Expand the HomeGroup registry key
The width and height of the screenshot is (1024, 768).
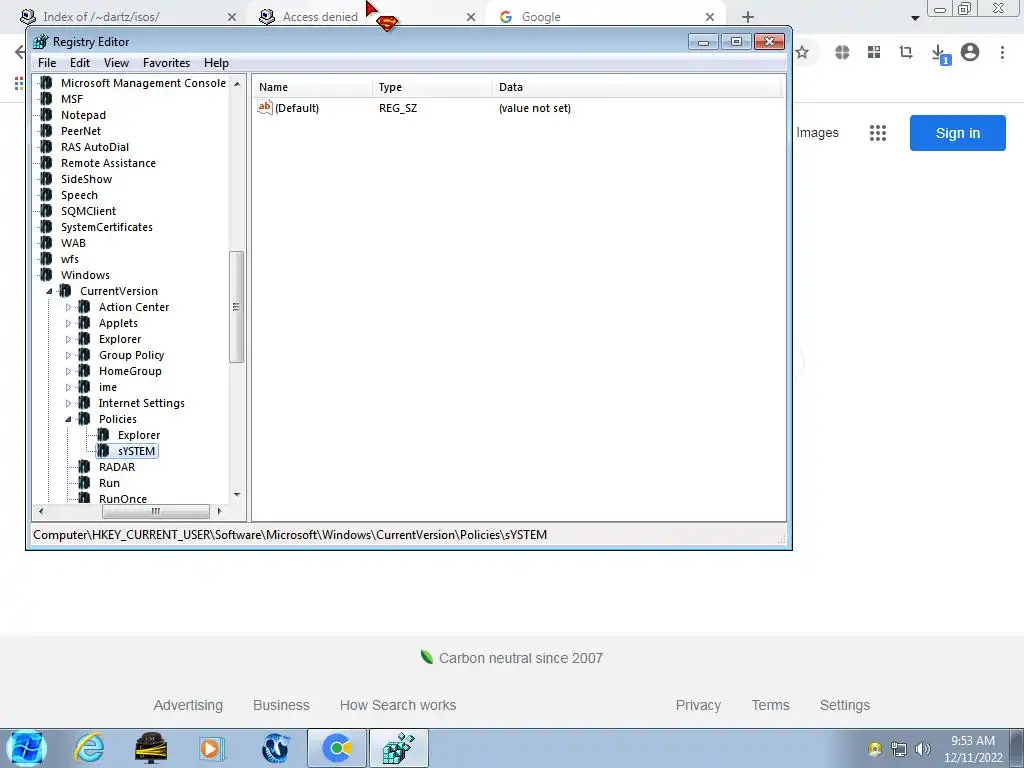[69, 371]
